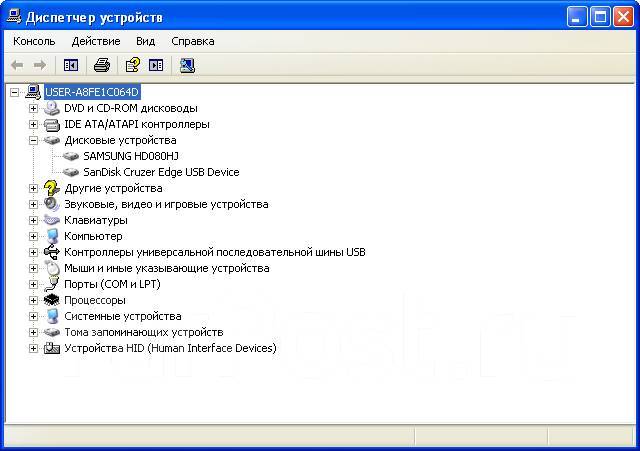The width and height of the screenshot is (640, 451).
Task: Expand Мыши и иные указывающие устройства
Action: pos(33,269)
